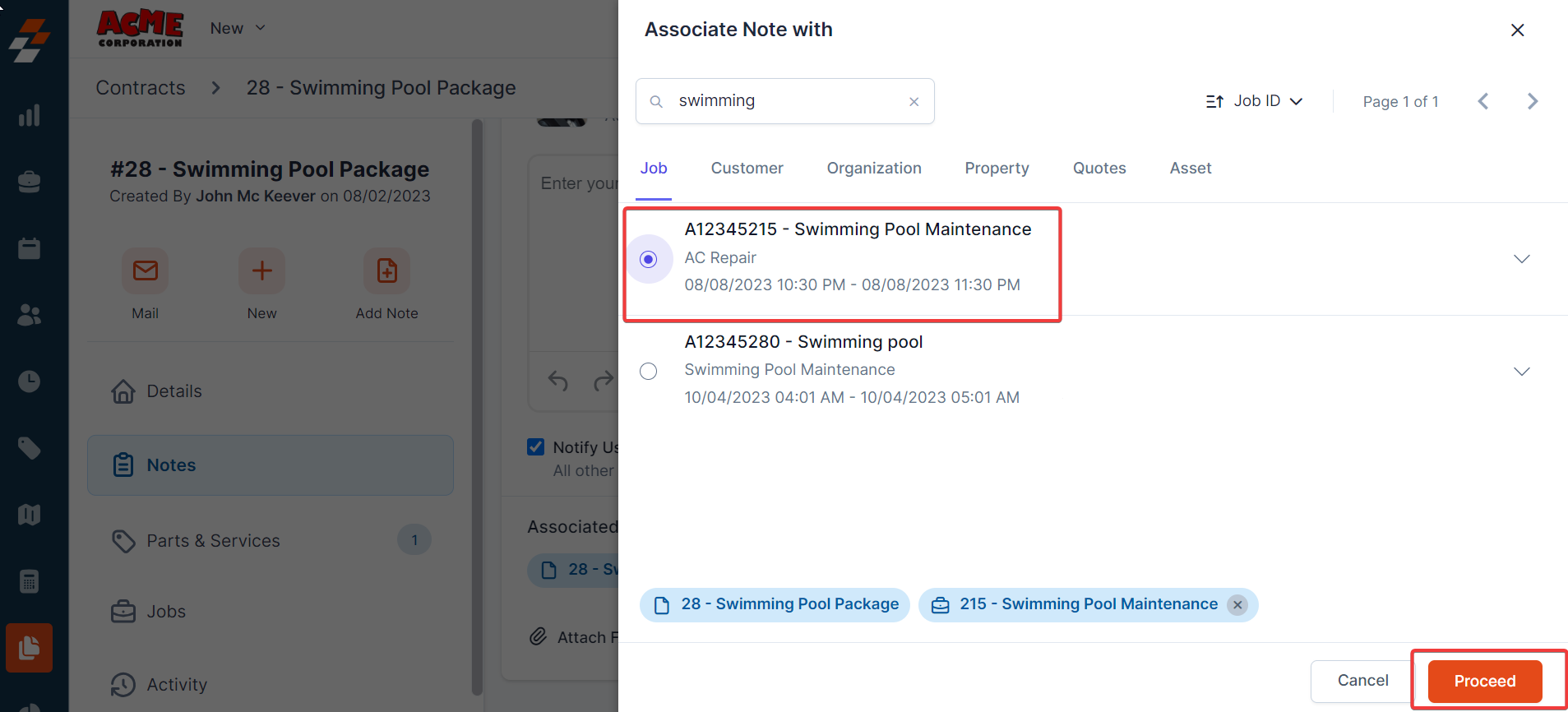Remove the 215 - Swimming Pool Maintenance chip
Screen dimensions: 1568x712
point(1237,605)
